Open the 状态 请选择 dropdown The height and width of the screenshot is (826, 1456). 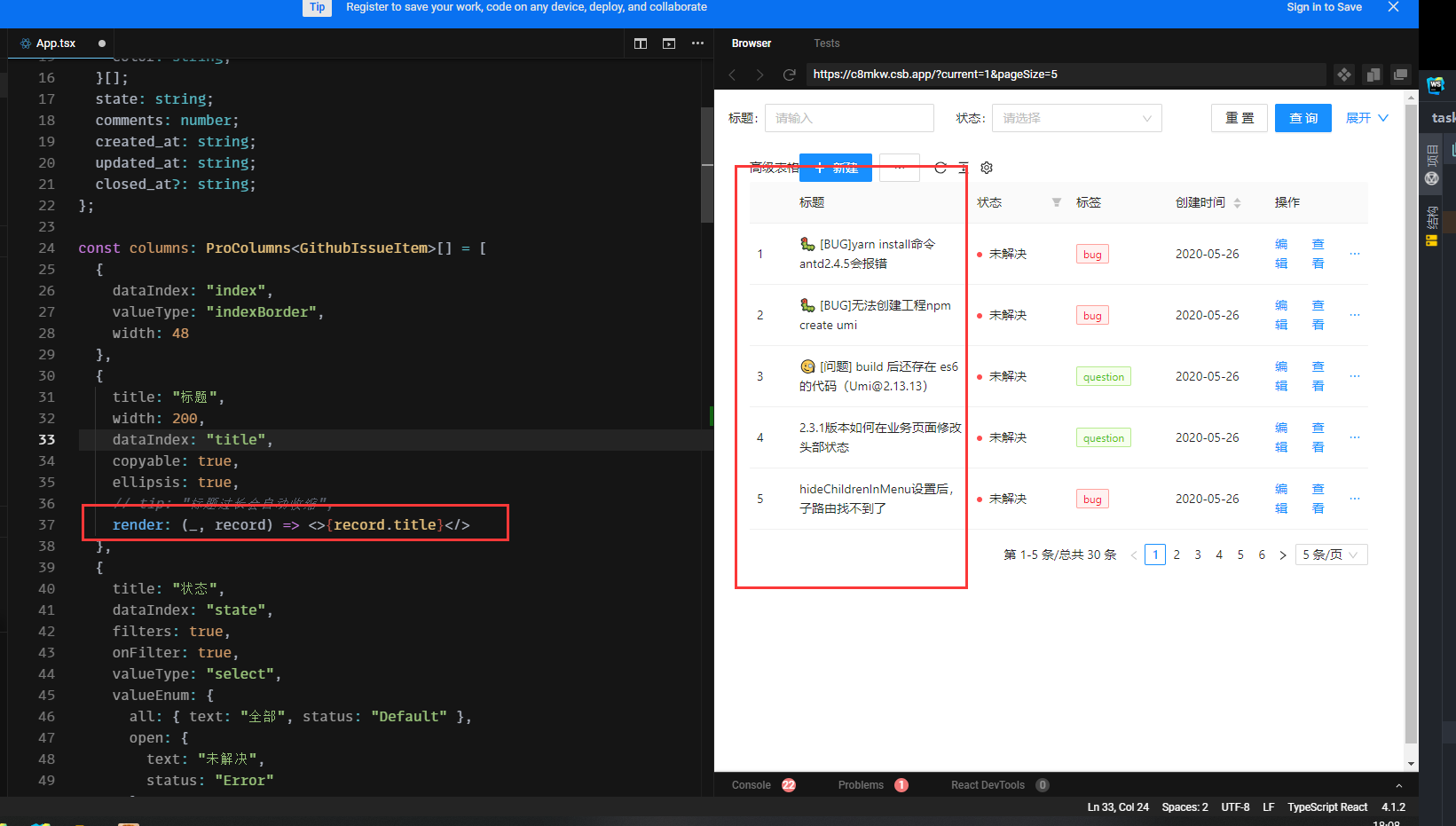click(1076, 118)
